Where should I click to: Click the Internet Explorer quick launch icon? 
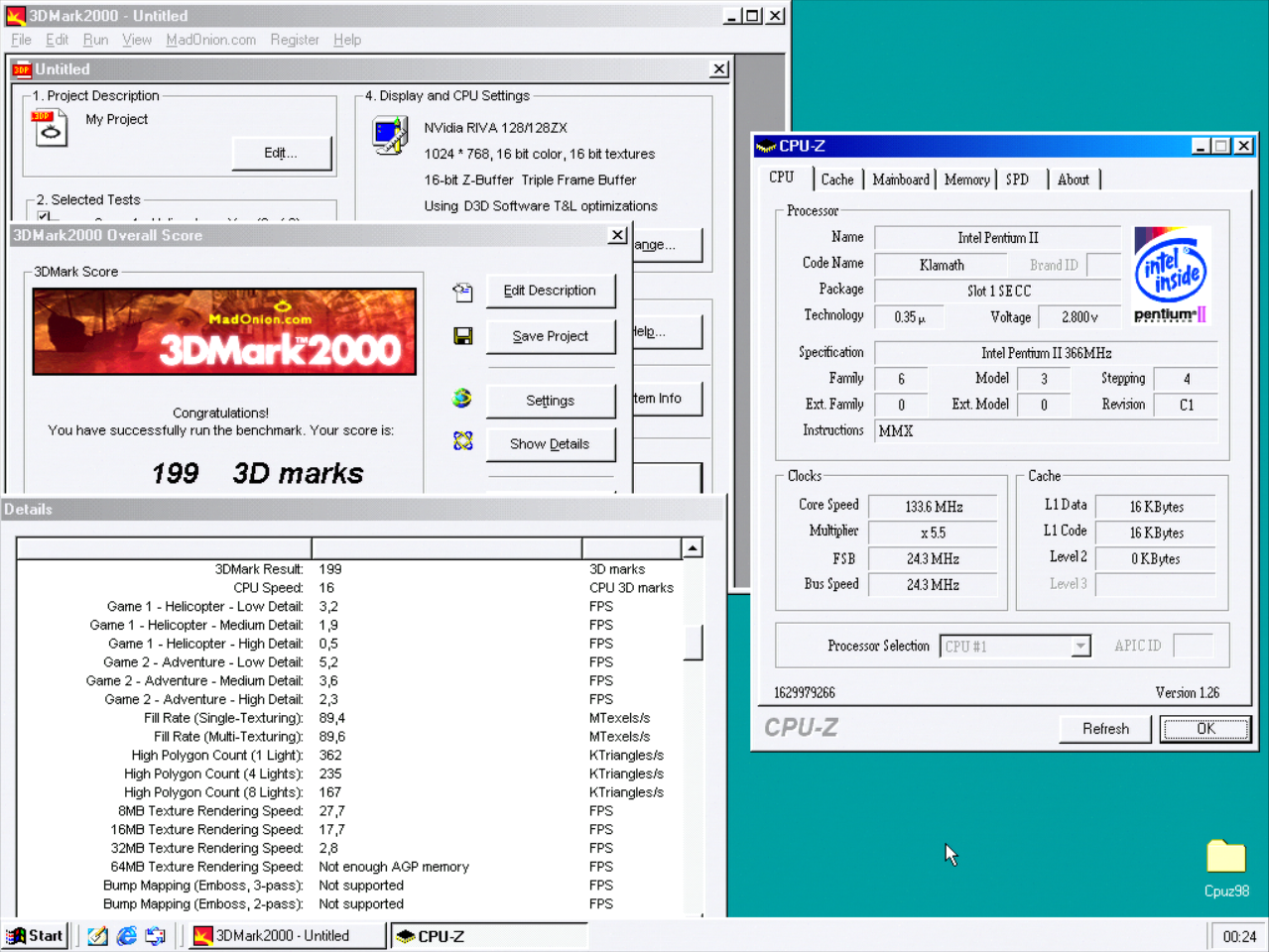point(127,935)
